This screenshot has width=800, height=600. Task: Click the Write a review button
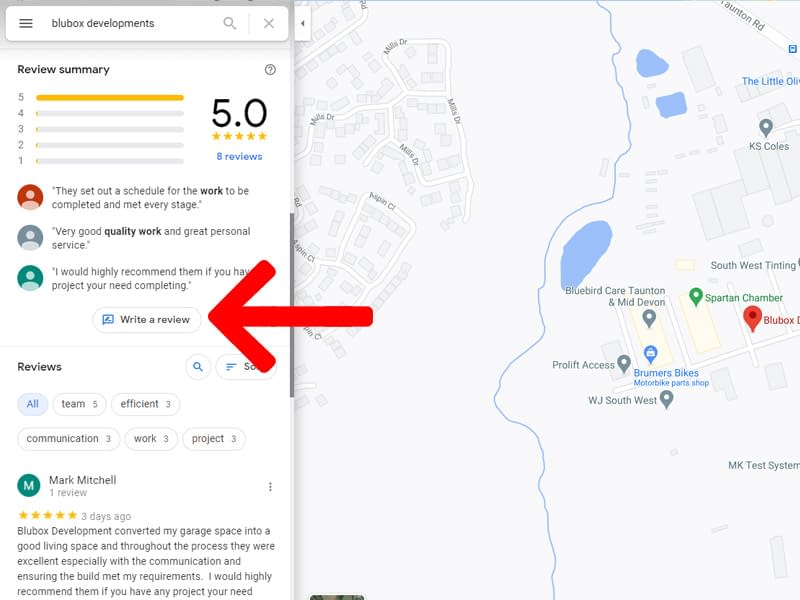point(146,320)
